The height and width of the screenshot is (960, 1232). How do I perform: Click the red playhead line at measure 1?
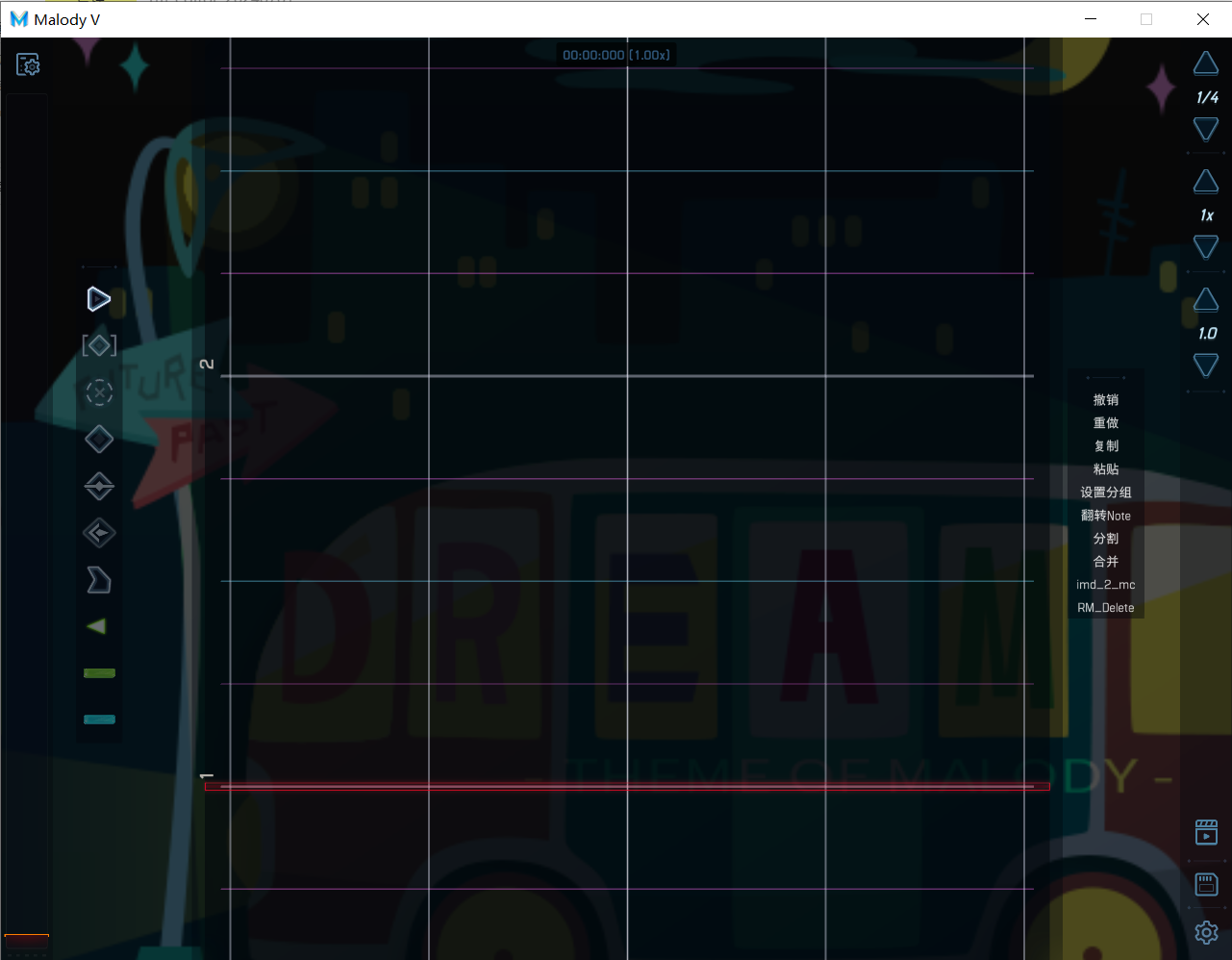[627, 787]
